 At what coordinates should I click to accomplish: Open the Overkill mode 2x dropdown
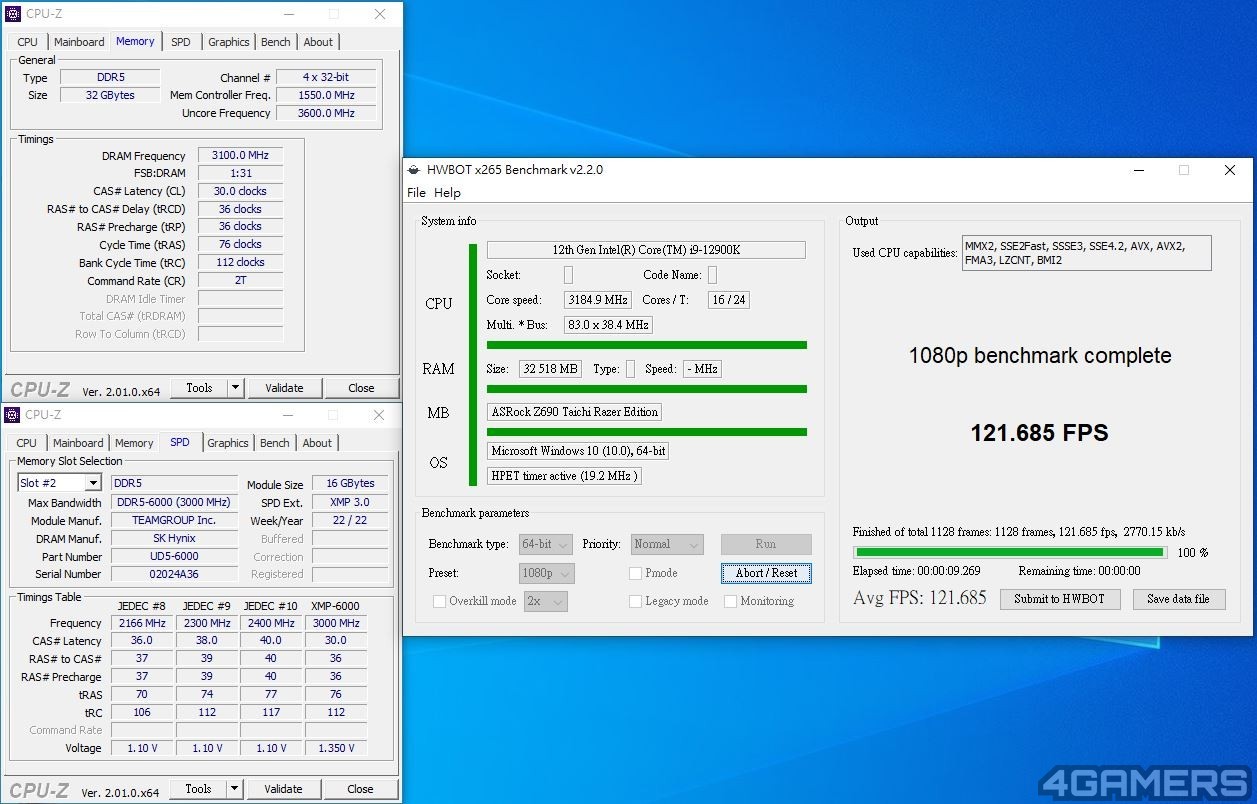pyautogui.click(x=546, y=601)
